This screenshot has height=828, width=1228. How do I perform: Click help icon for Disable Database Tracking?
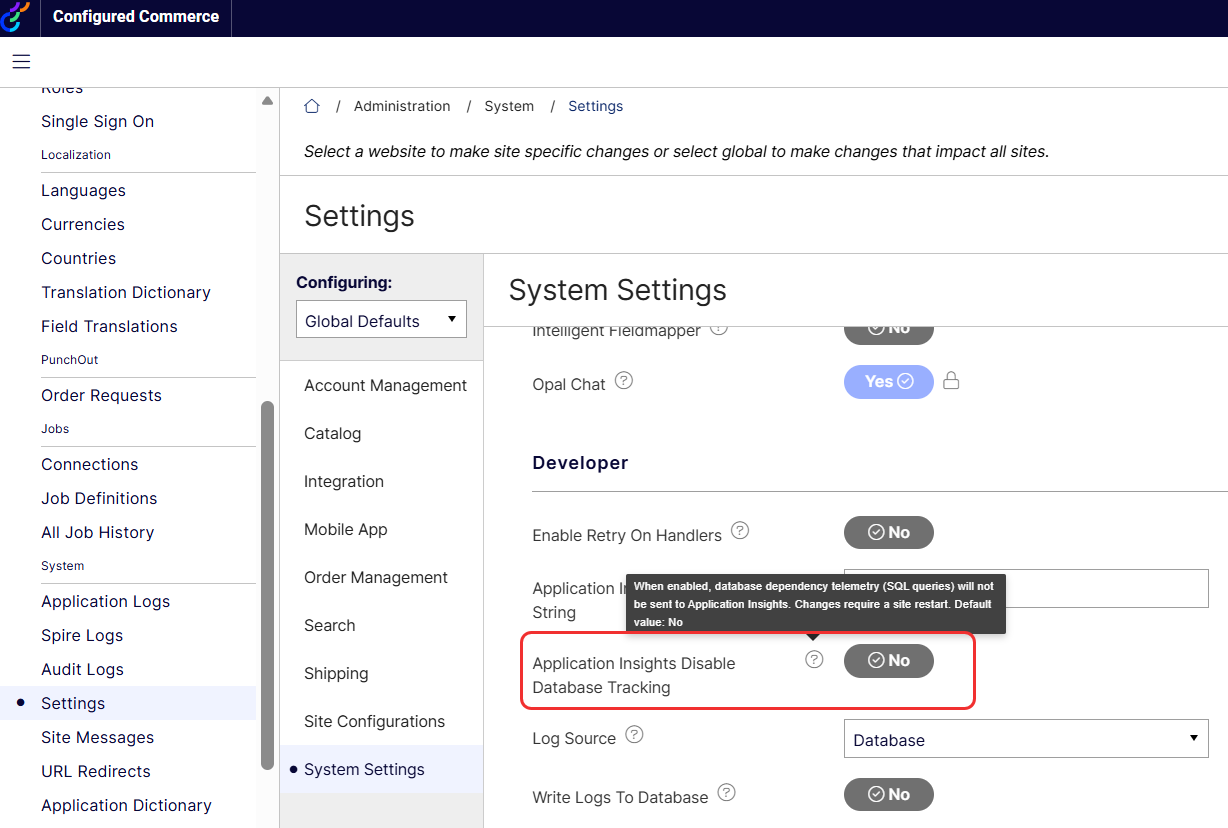(x=815, y=659)
